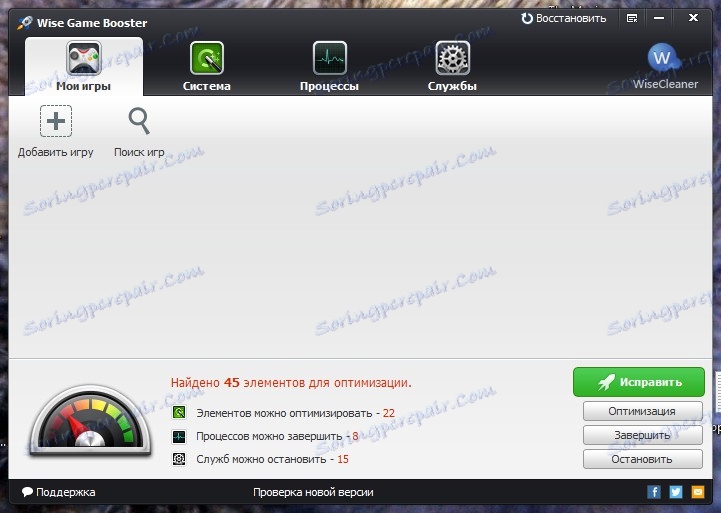Switch to the Система tab
The width and height of the screenshot is (721, 513).
click(206, 66)
